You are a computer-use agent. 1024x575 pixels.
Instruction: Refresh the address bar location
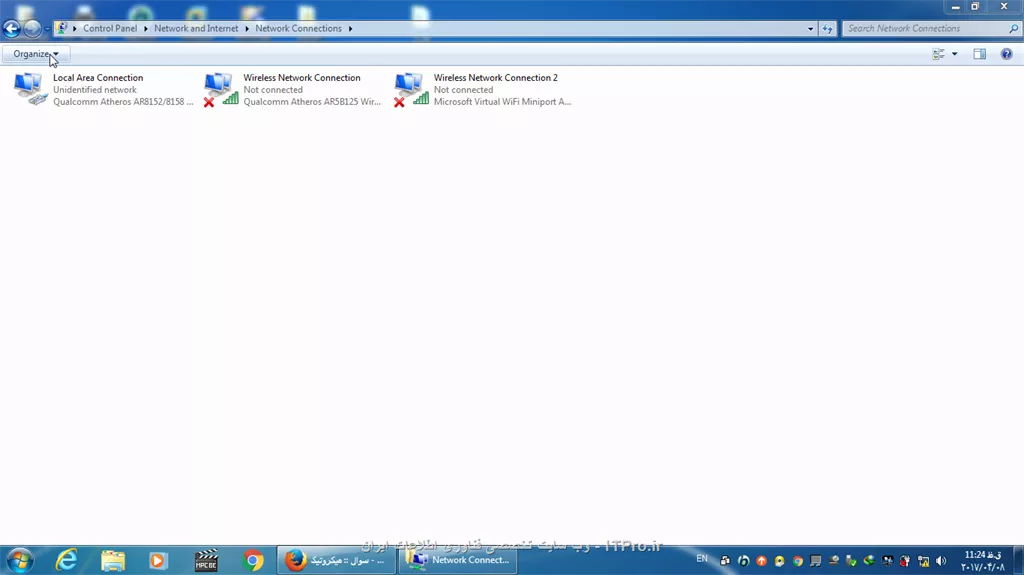(x=827, y=29)
